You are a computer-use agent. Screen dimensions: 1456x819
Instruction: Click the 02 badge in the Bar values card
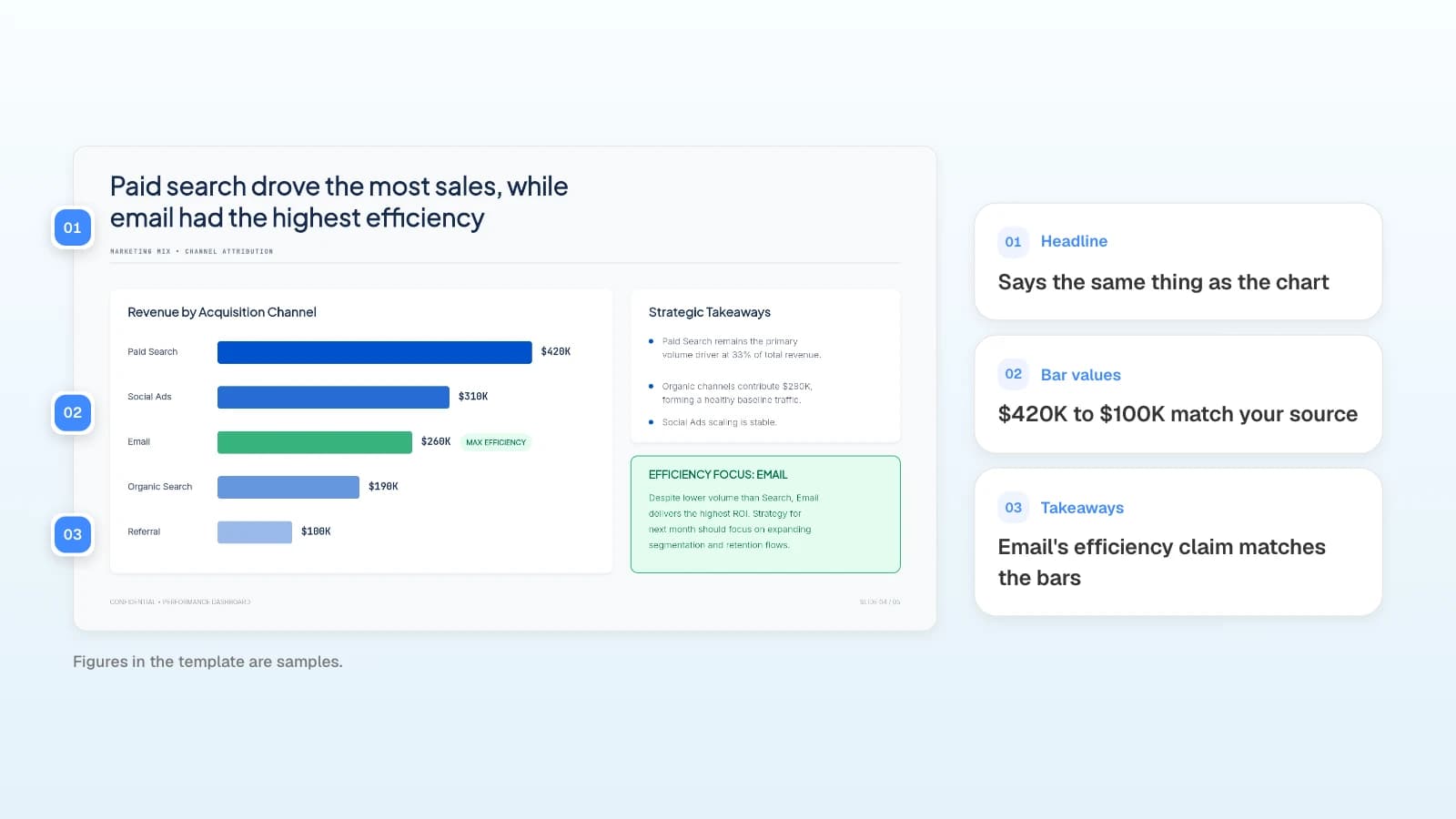[1013, 374]
